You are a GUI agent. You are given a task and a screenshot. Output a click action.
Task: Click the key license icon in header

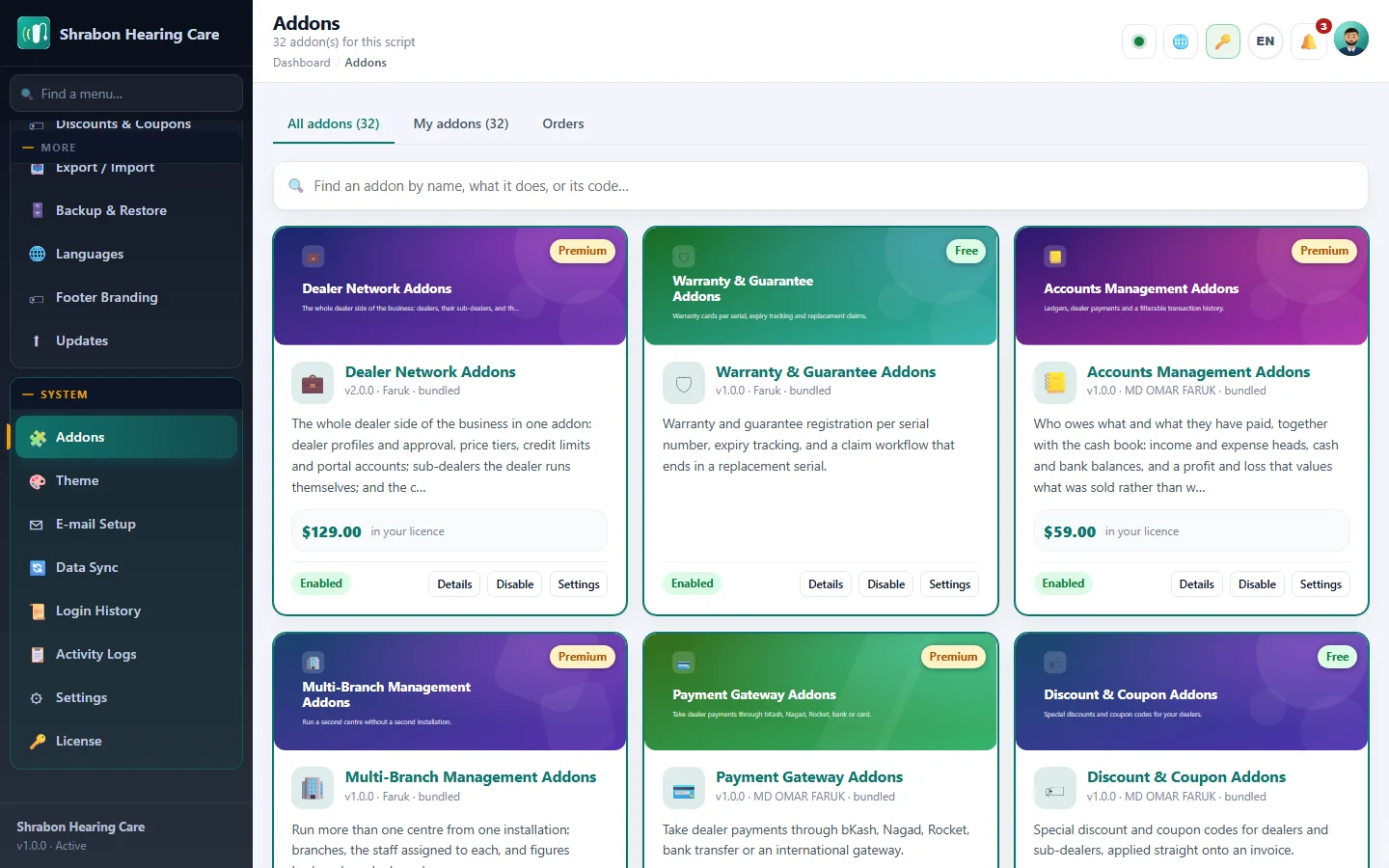(1222, 41)
